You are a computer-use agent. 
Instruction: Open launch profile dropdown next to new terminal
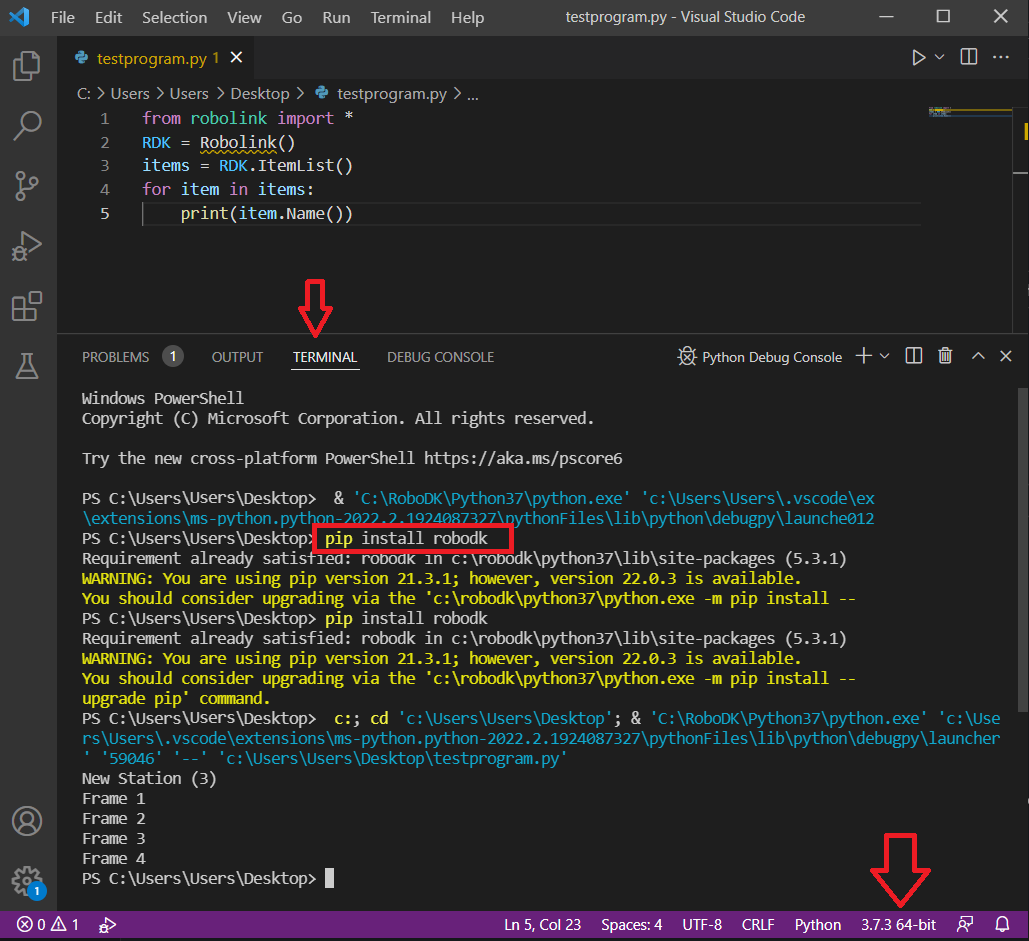pyautogui.click(x=885, y=356)
